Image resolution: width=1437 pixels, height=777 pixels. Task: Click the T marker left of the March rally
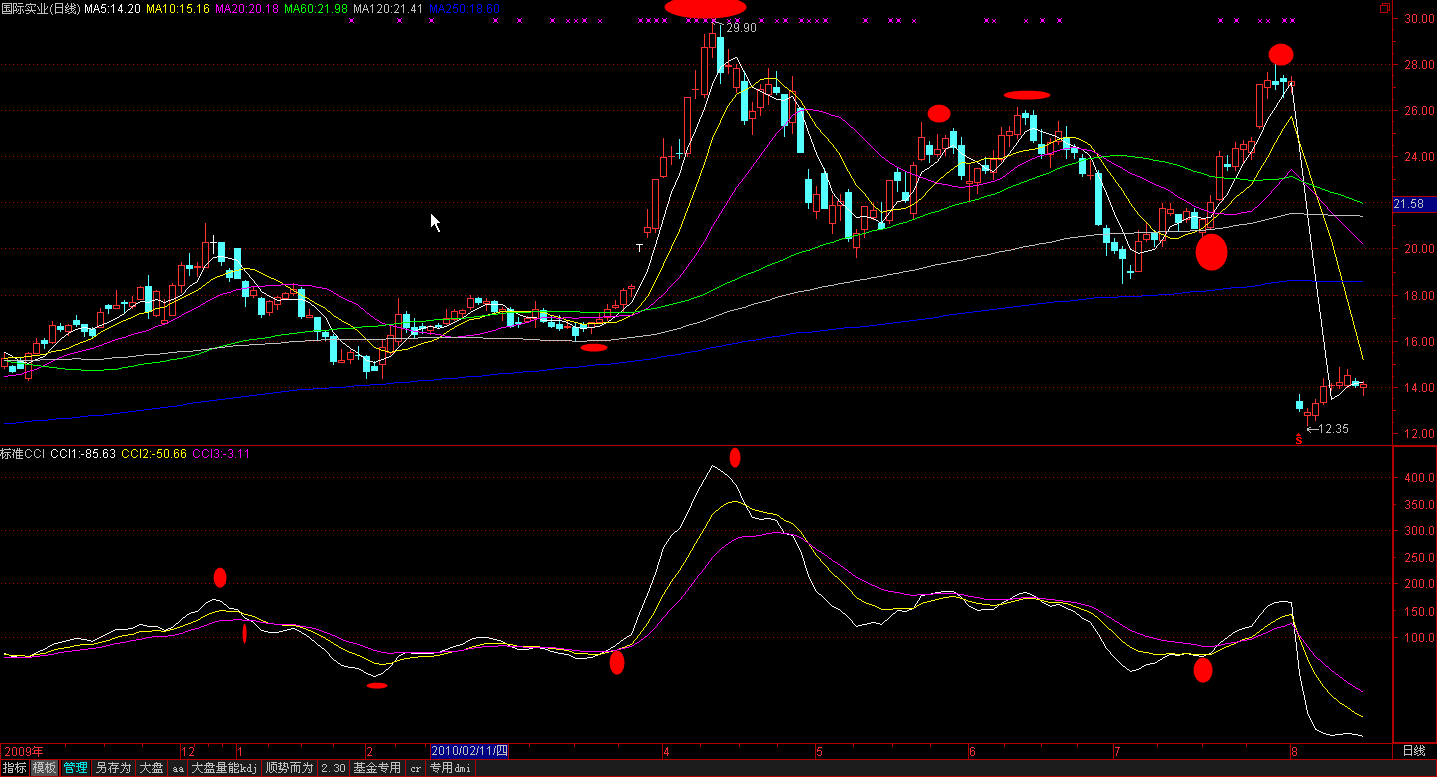click(639, 247)
